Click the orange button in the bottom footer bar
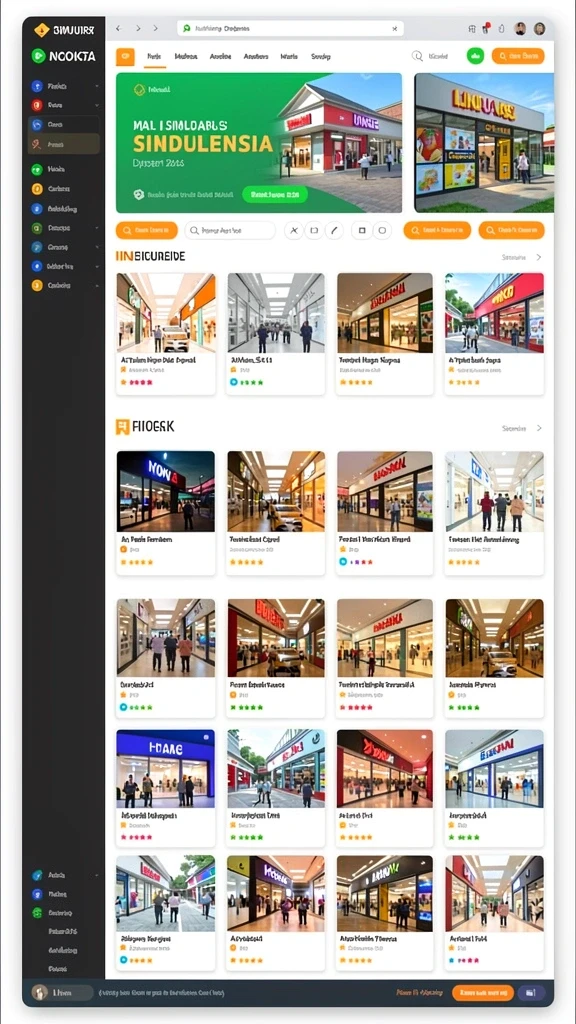 click(x=483, y=993)
